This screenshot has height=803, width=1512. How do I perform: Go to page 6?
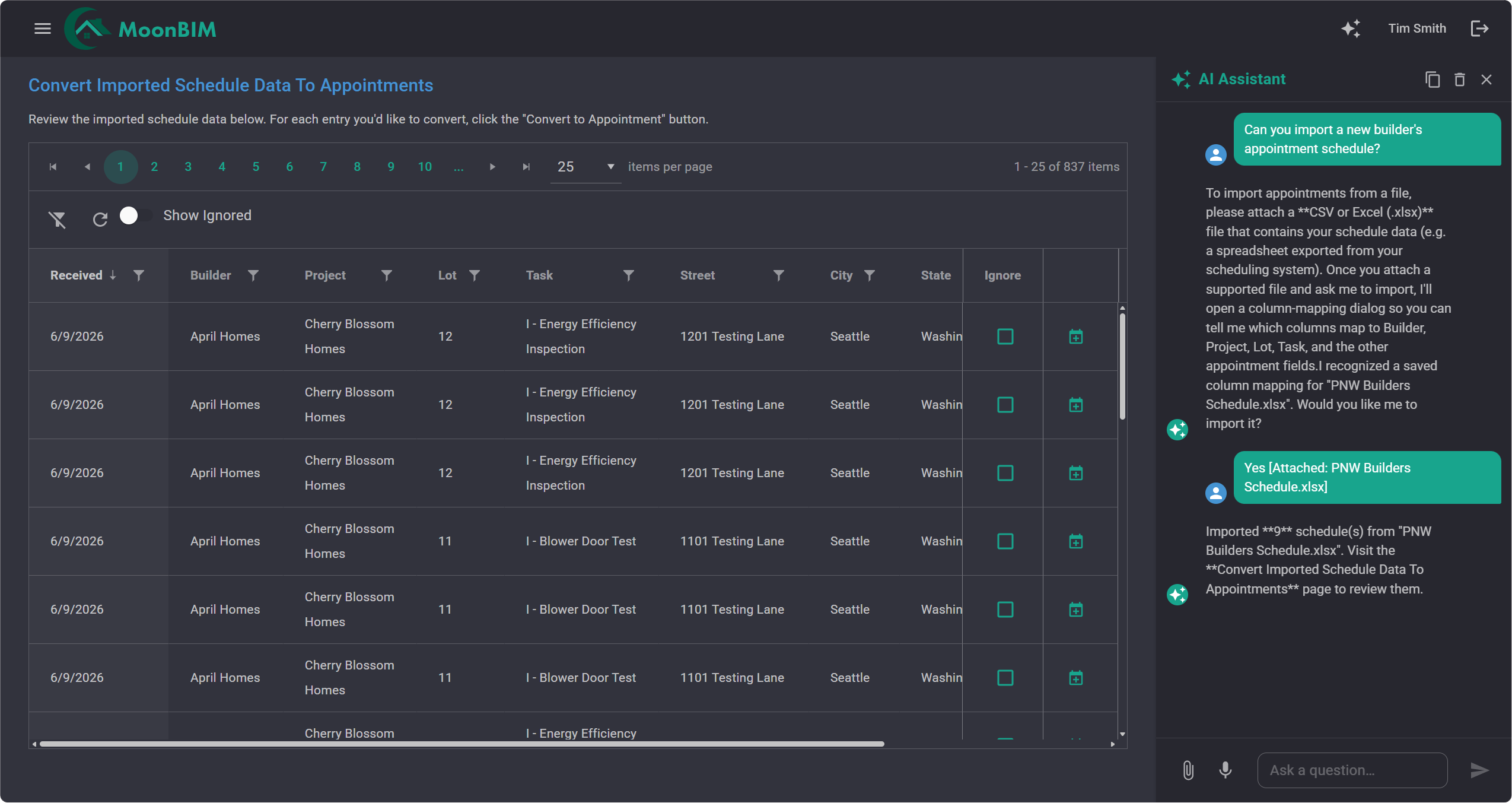coord(289,167)
